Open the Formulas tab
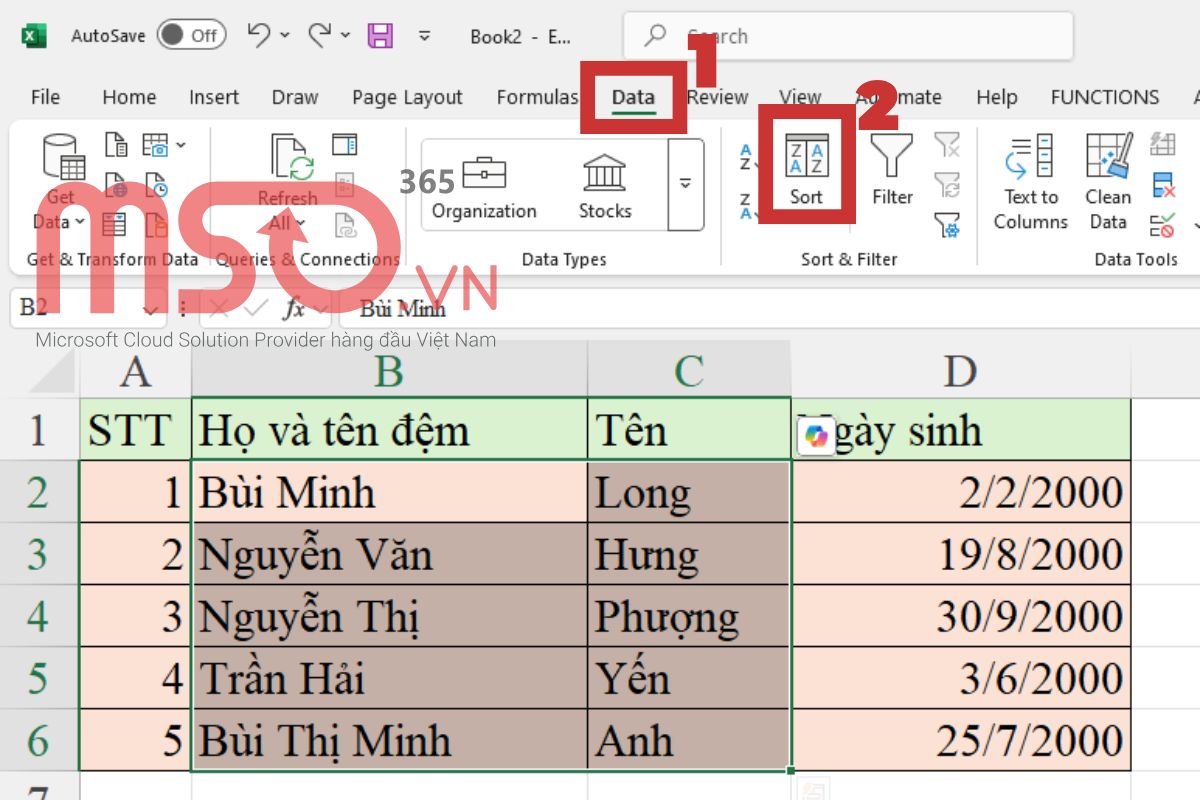 (538, 97)
